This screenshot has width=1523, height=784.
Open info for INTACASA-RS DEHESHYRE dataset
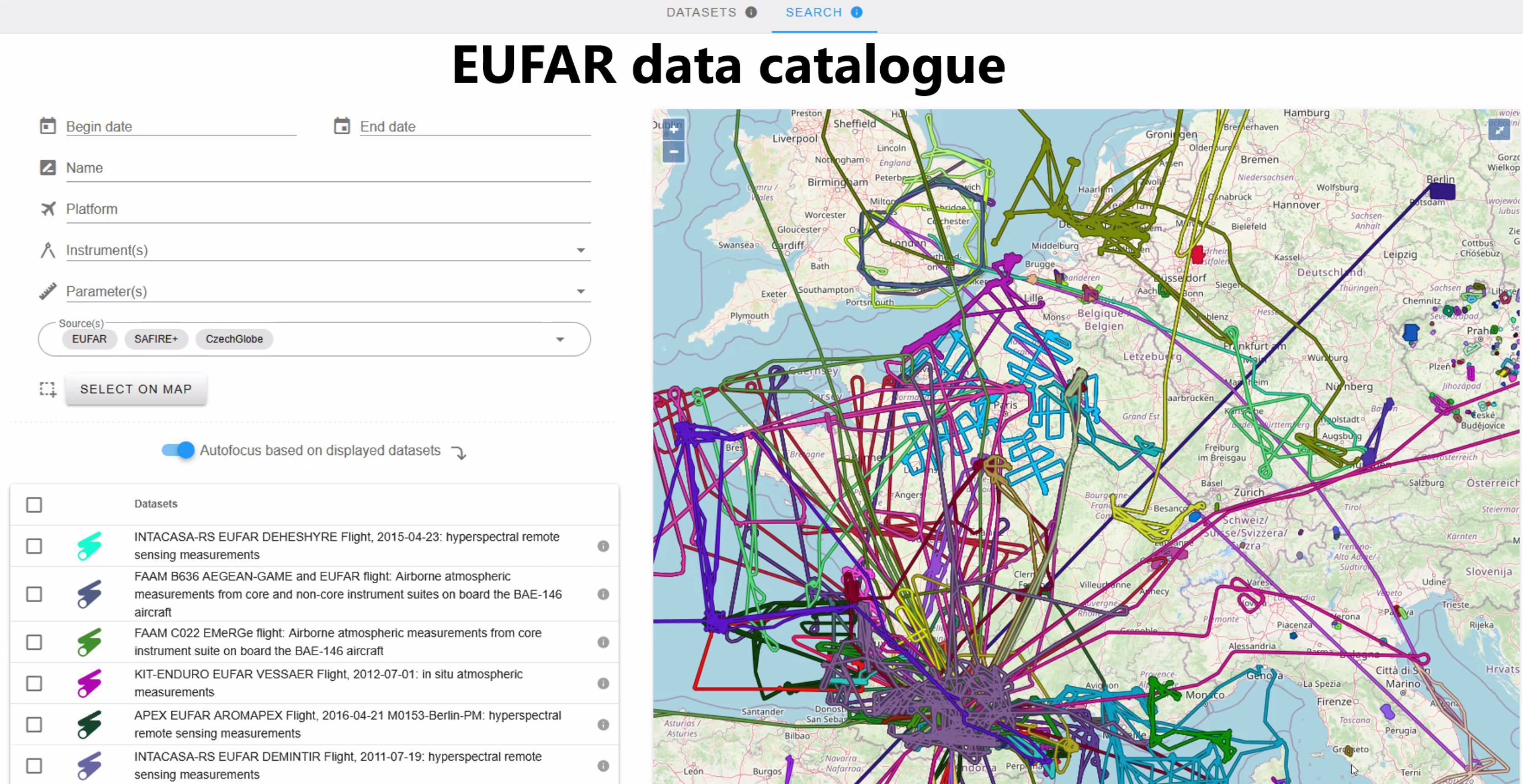pyautogui.click(x=603, y=546)
